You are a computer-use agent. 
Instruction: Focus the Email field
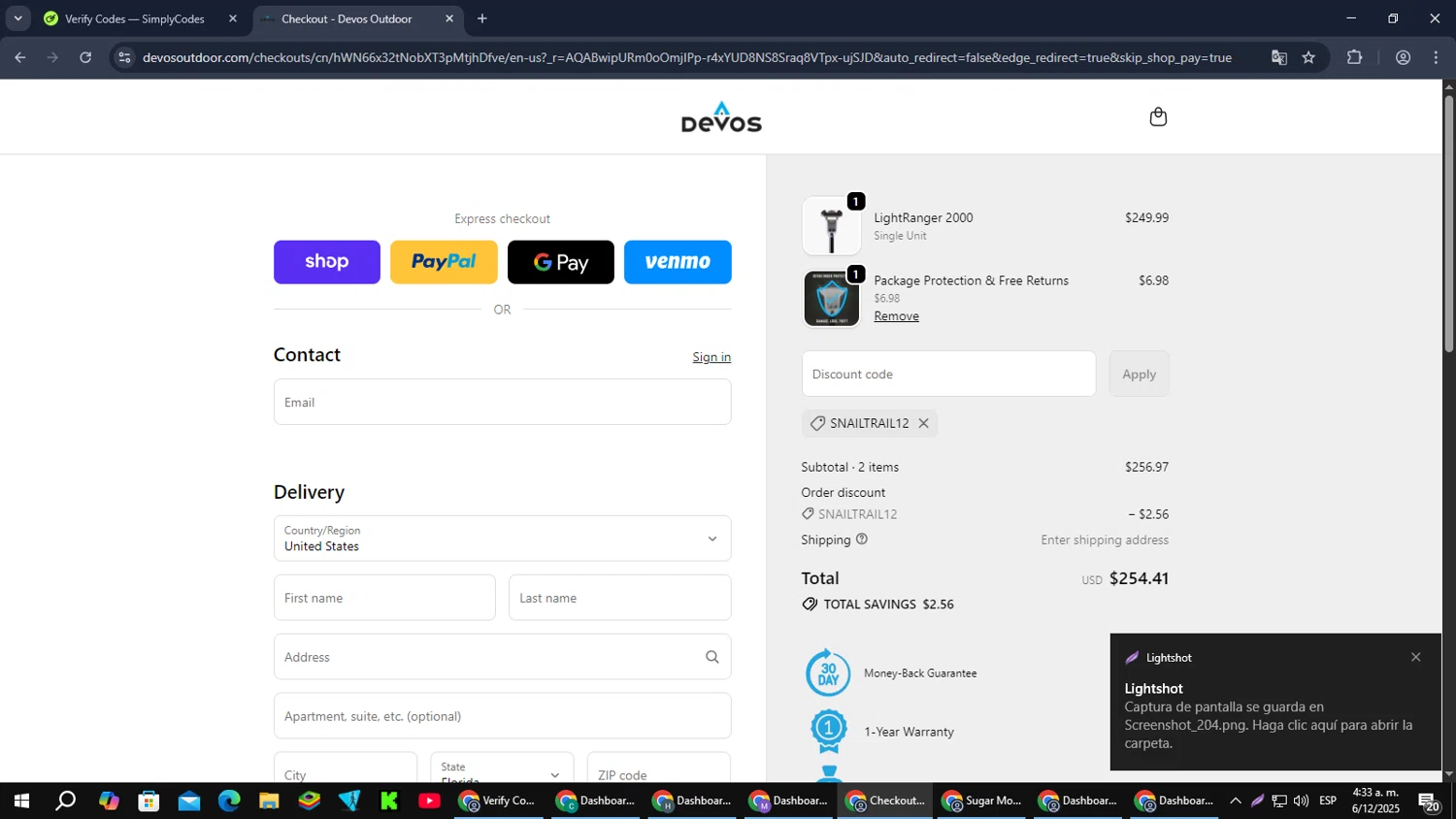(502, 402)
